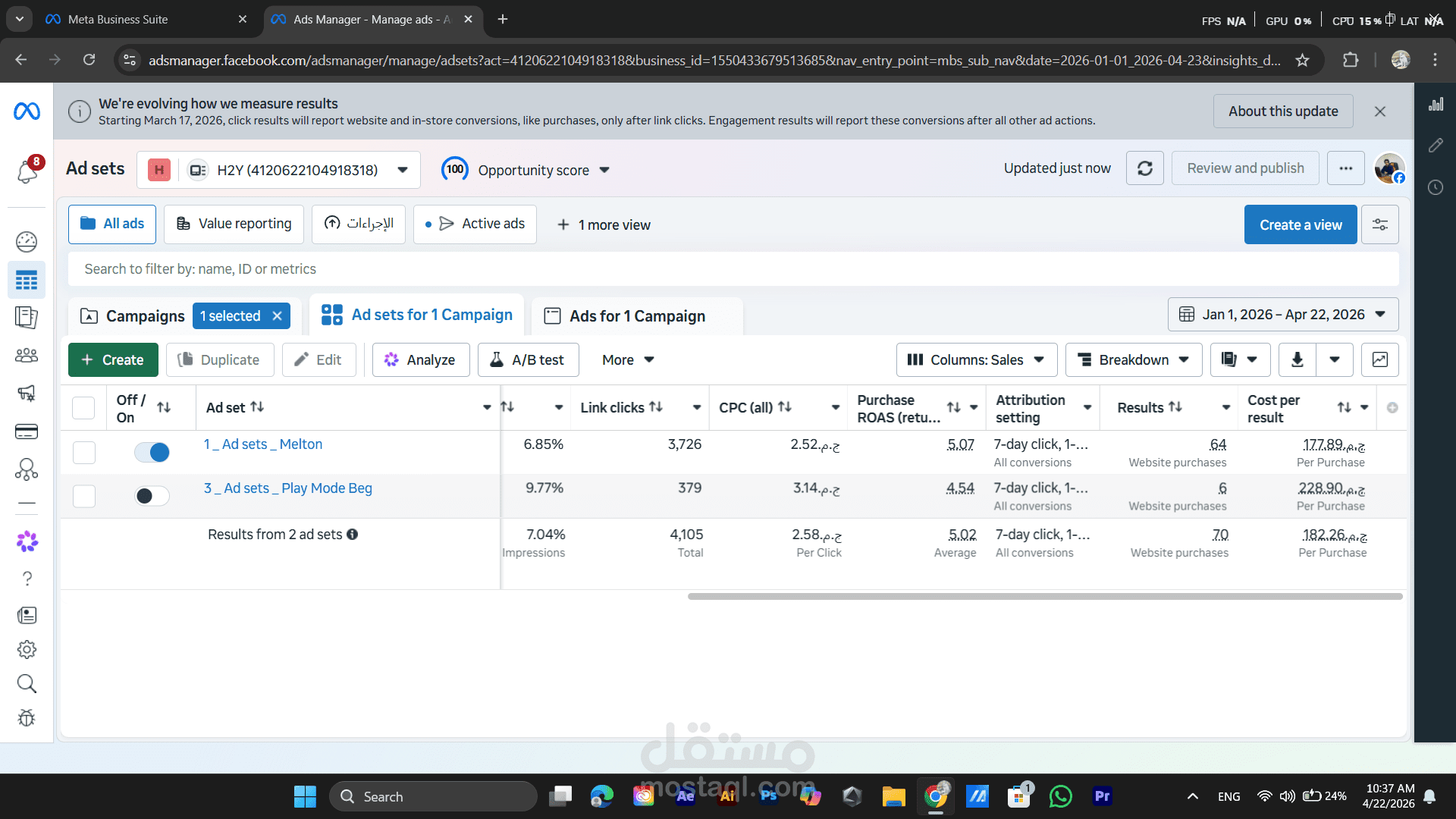Focus the search and filter field
Image resolution: width=1456 pixels, height=819 pixels.
click(x=733, y=269)
